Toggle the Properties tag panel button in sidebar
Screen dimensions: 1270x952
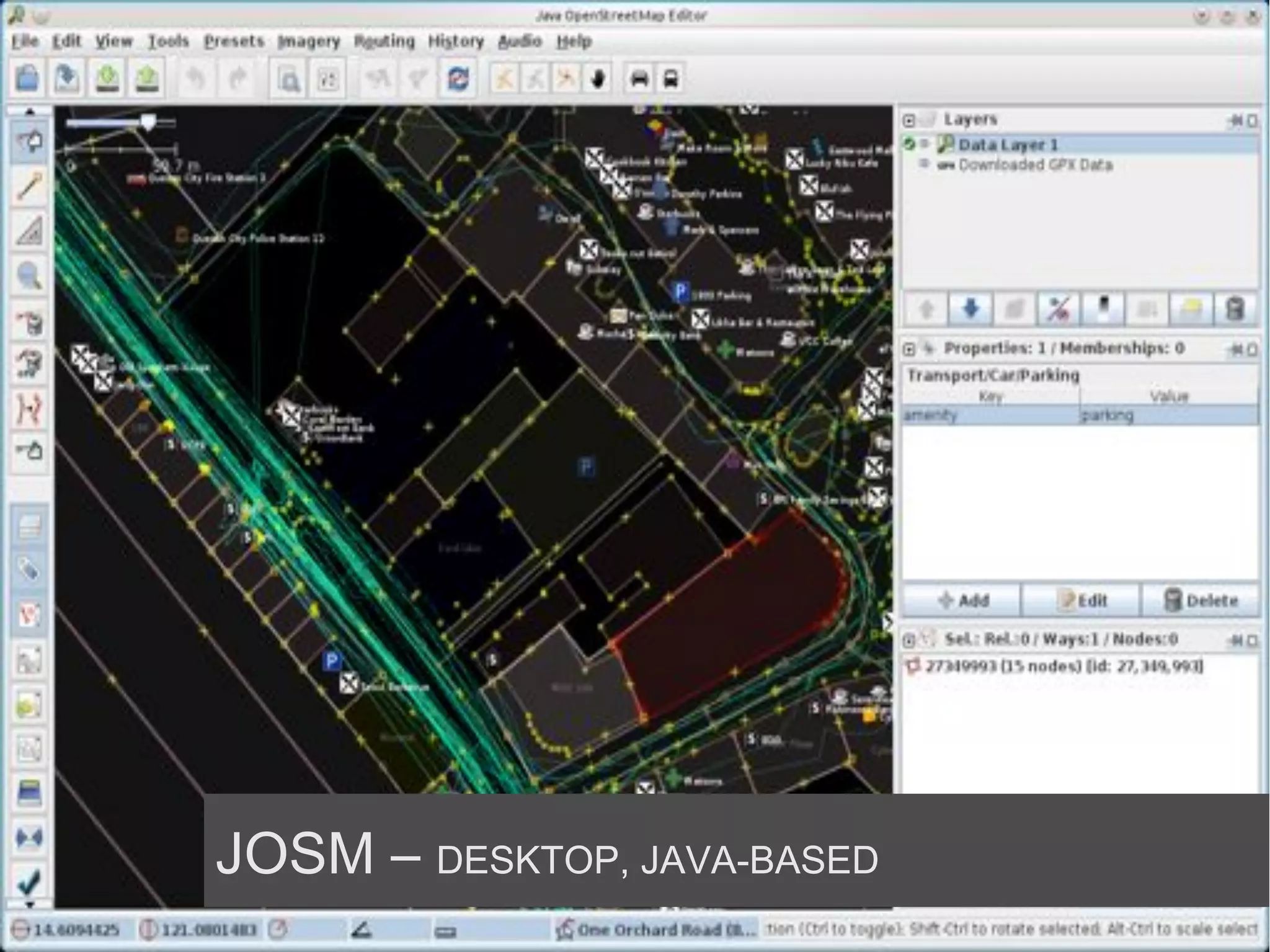(x=29, y=569)
